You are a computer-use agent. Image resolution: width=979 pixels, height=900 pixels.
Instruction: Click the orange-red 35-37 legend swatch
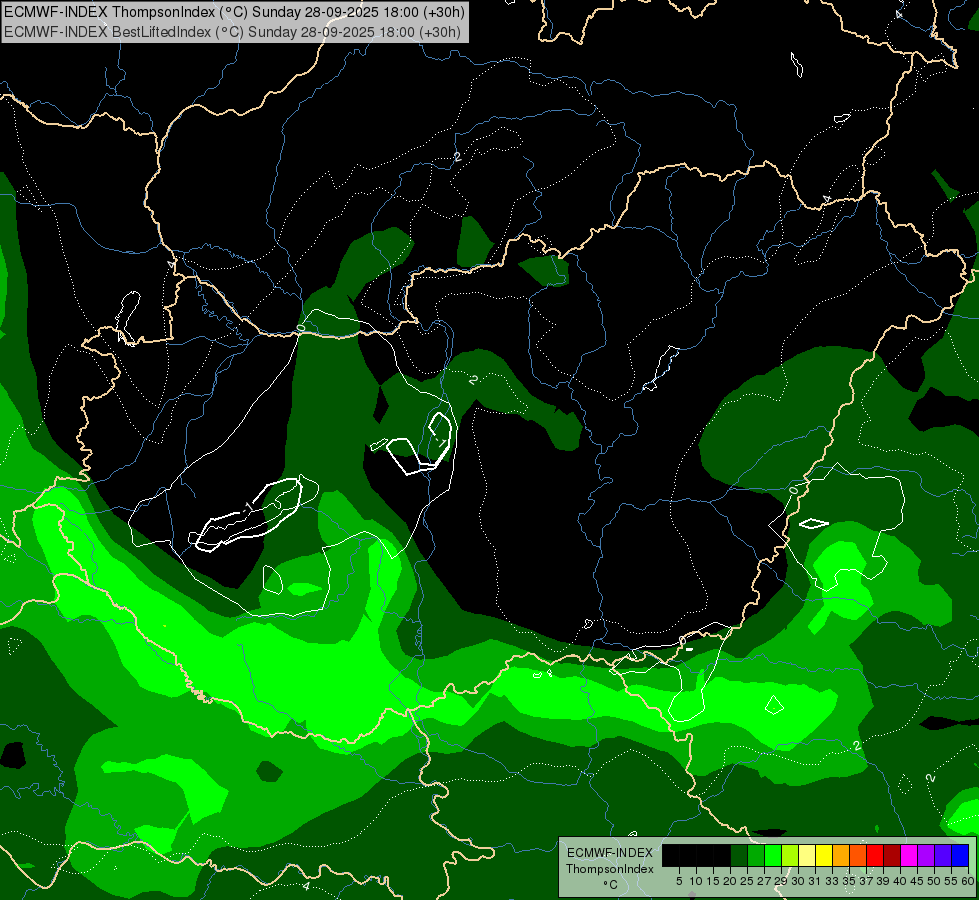point(858,855)
